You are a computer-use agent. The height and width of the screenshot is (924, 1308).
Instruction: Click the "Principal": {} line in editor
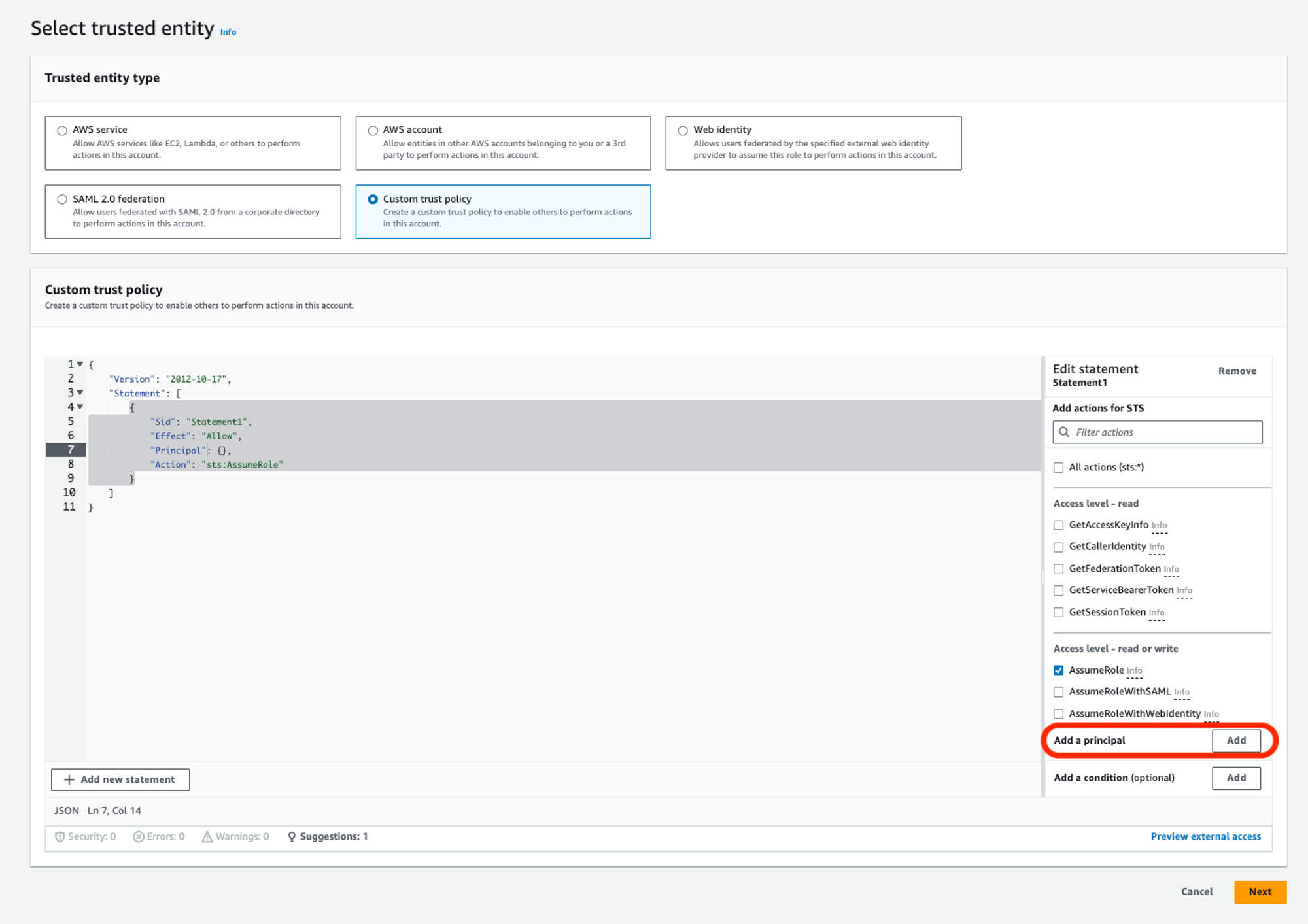(x=190, y=451)
